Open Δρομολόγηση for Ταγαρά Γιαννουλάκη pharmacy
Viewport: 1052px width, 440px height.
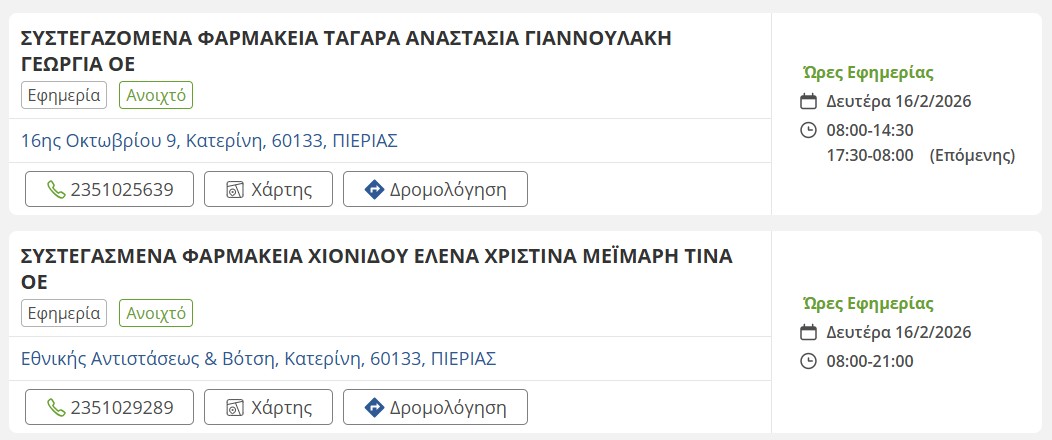[435, 189]
